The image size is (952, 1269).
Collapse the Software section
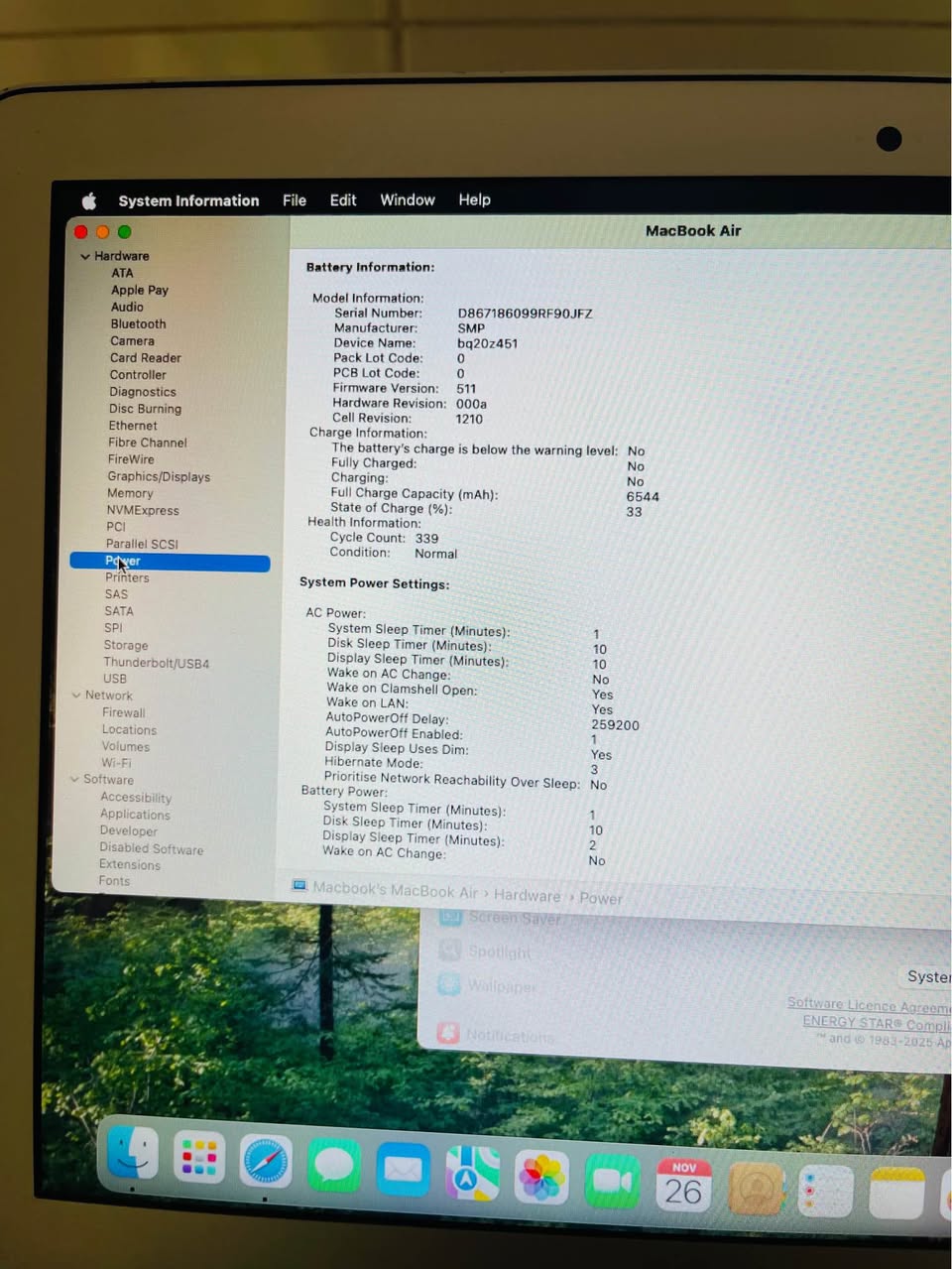[x=74, y=779]
